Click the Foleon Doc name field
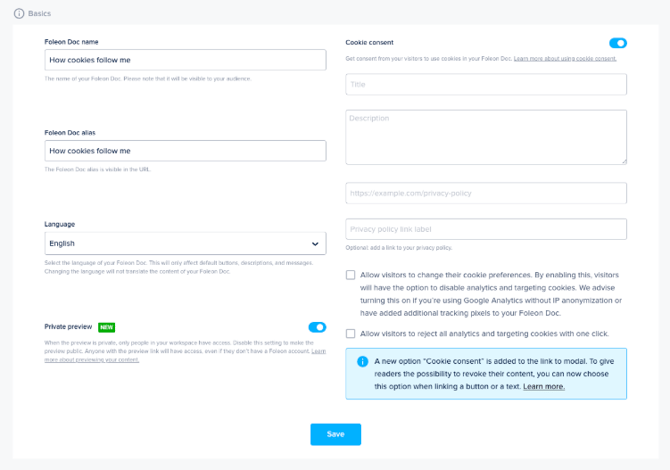Image resolution: width=670 pixels, height=470 pixels. (185, 60)
